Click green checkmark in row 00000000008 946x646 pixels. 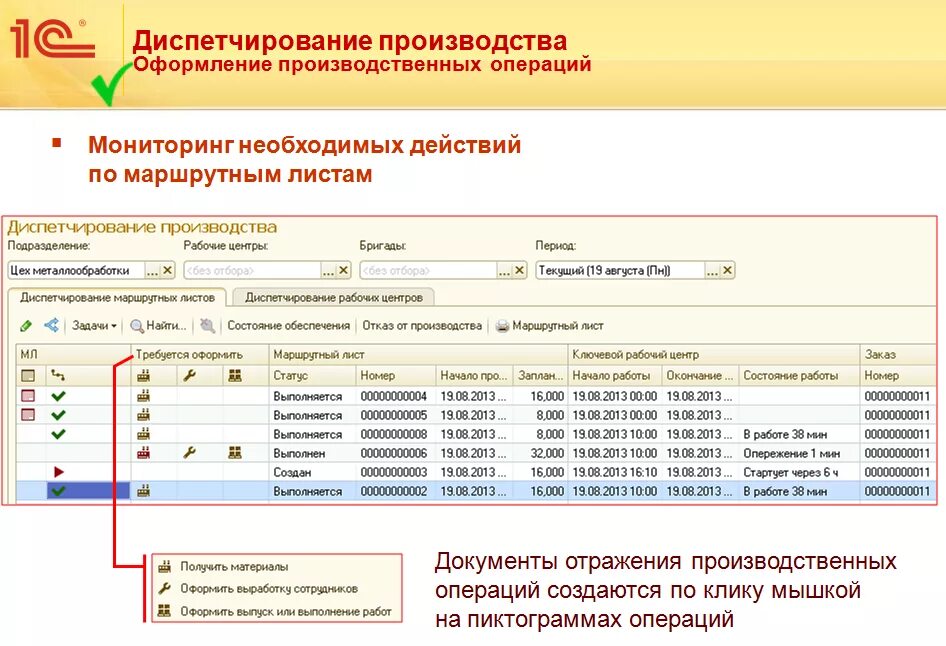[58, 434]
